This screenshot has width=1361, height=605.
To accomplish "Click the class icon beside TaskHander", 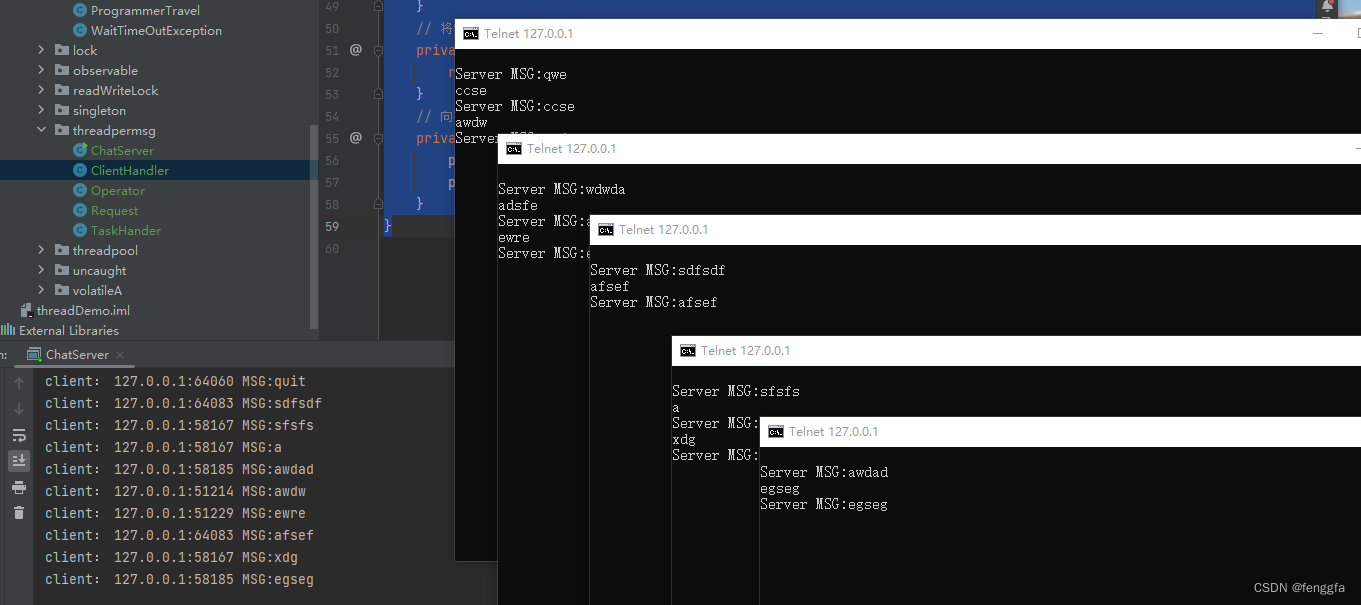I will pyautogui.click(x=80, y=230).
